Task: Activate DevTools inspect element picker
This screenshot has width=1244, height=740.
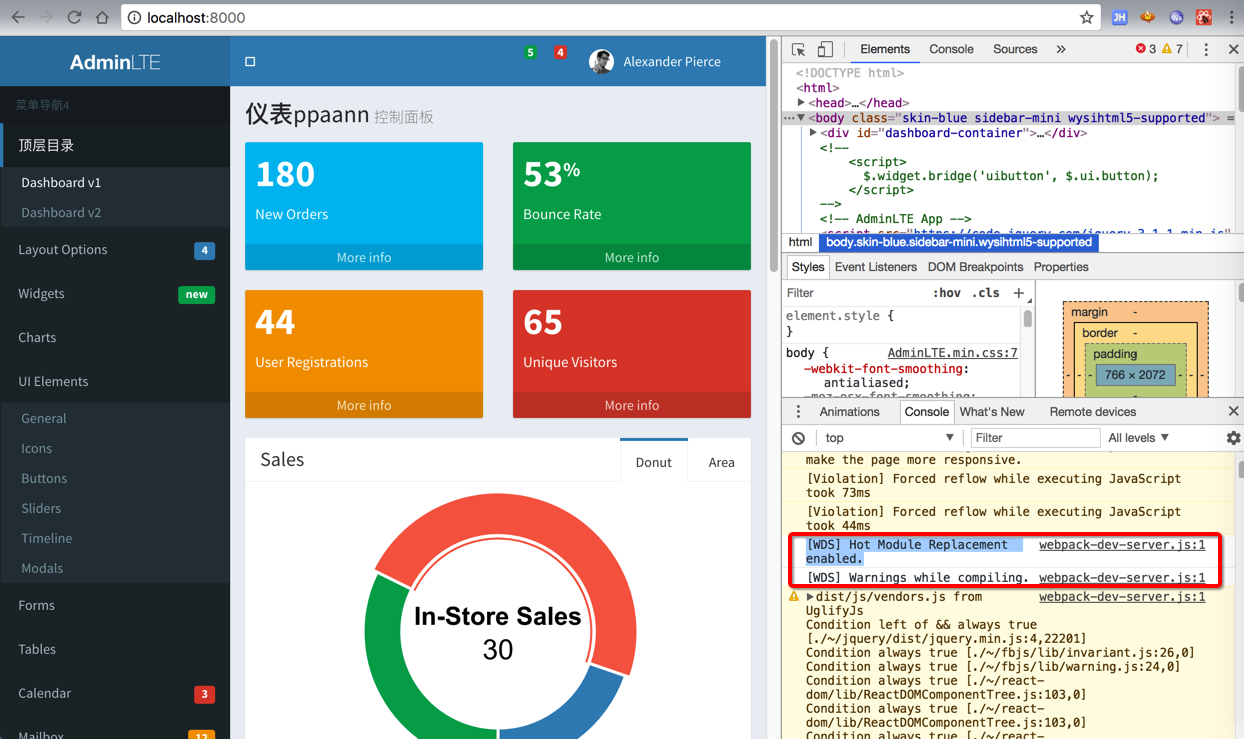Action: [798, 49]
